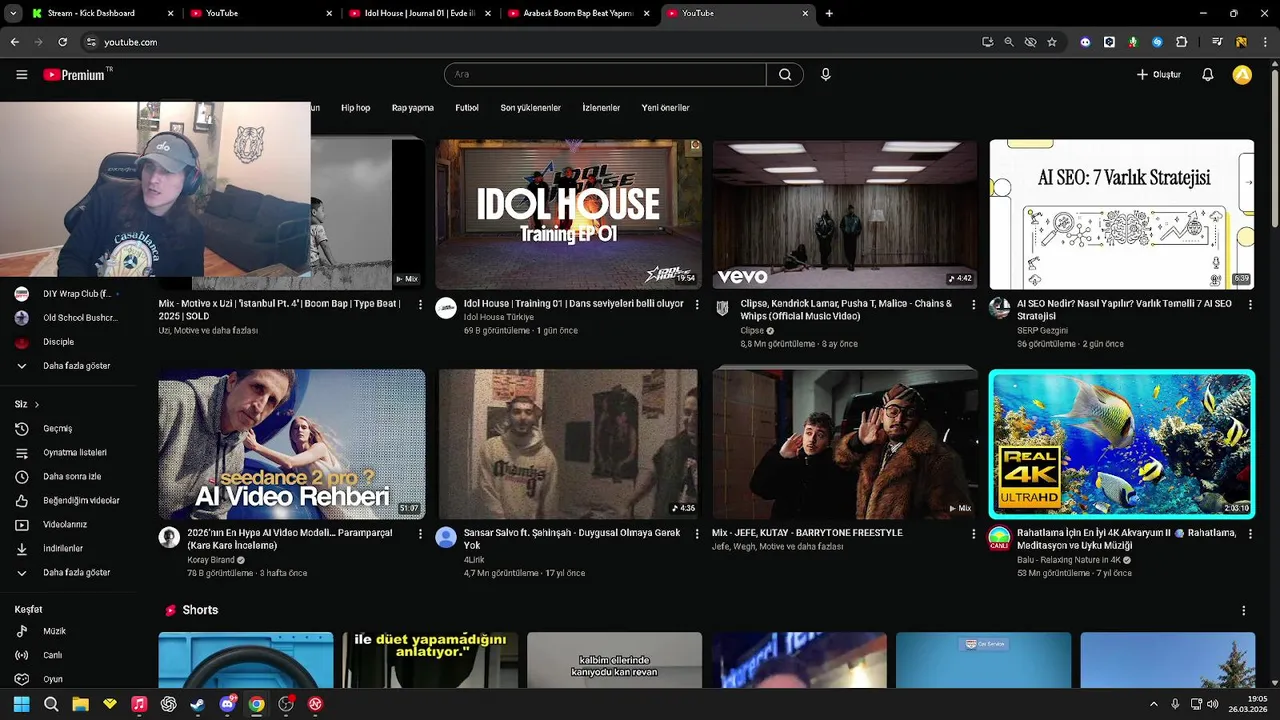Open the tab search dropdown arrow
Screen dimensions: 1280x720
(12, 13)
